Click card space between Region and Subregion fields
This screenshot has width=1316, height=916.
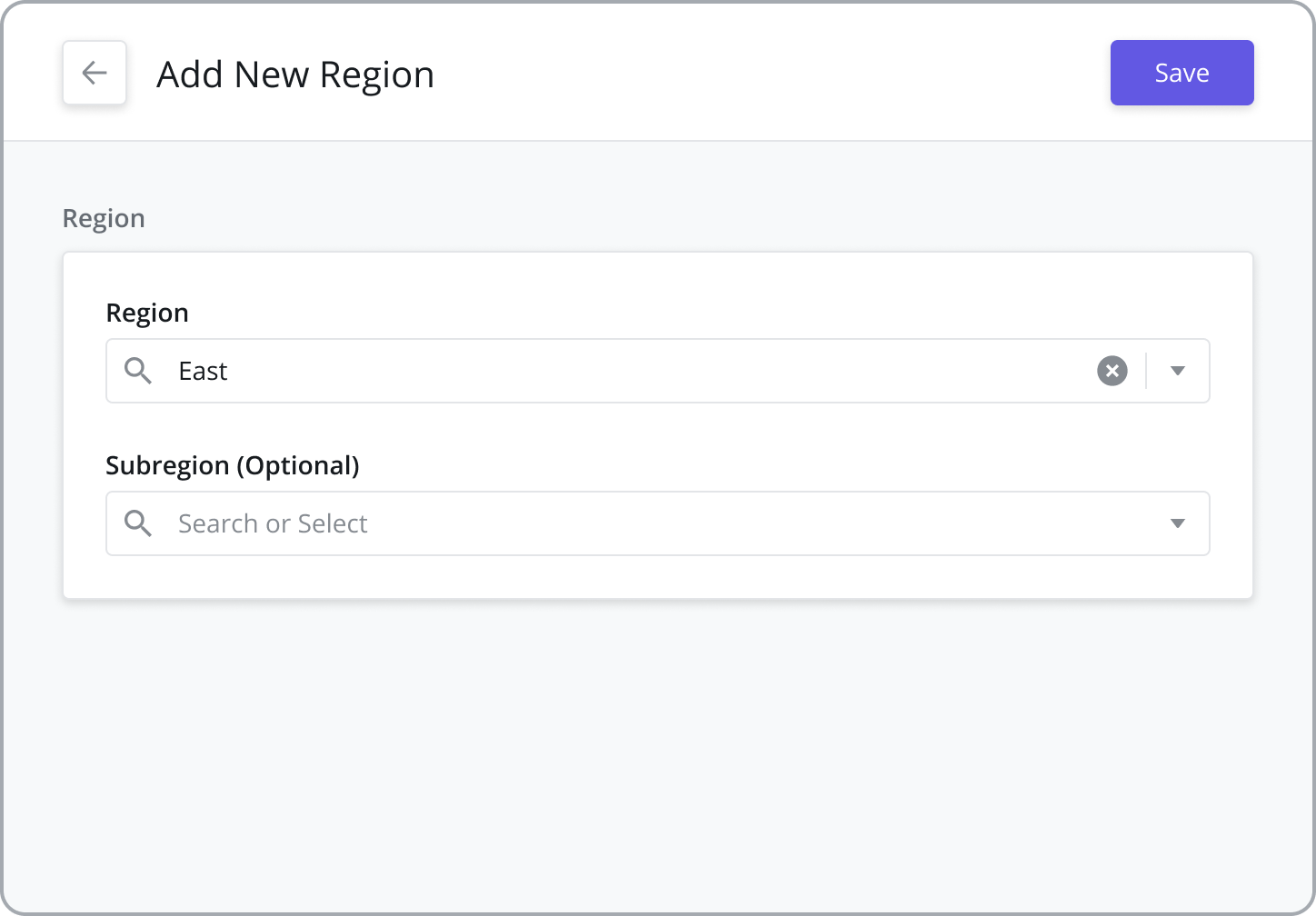pos(658,426)
